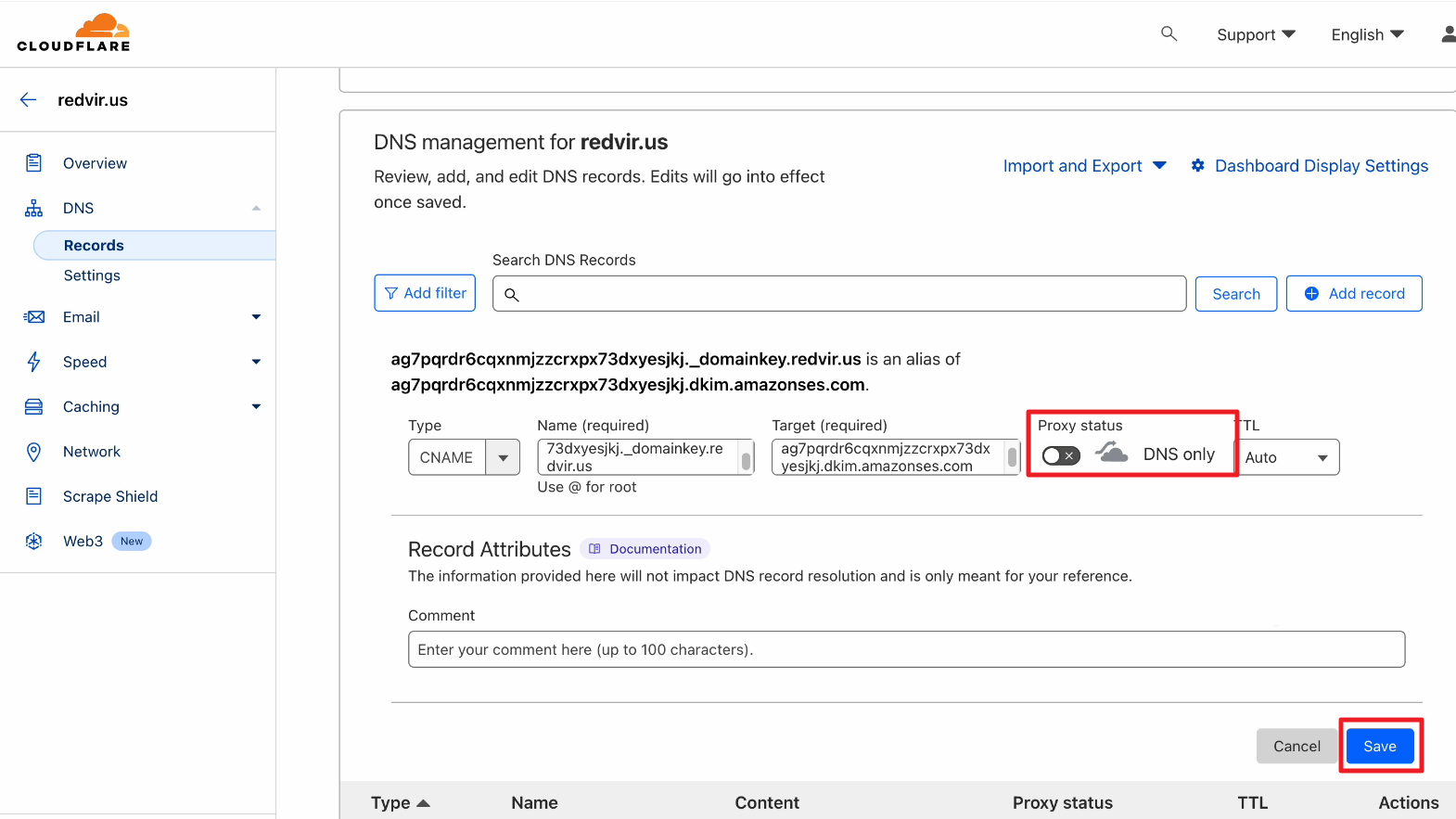Save the DNS record
1456x819 pixels.
[x=1379, y=747]
